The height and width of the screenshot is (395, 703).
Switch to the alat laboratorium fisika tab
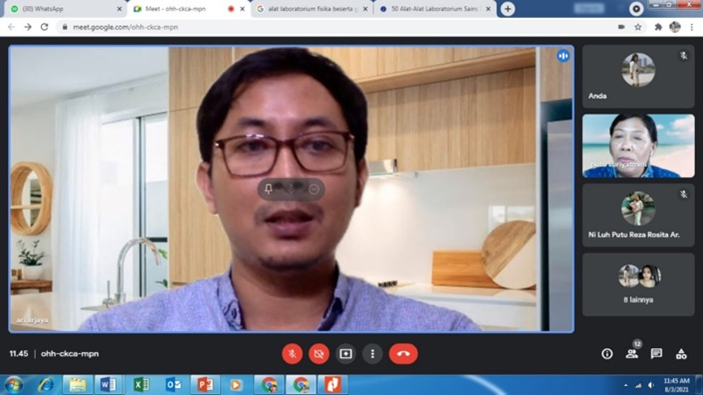pos(312,9)
